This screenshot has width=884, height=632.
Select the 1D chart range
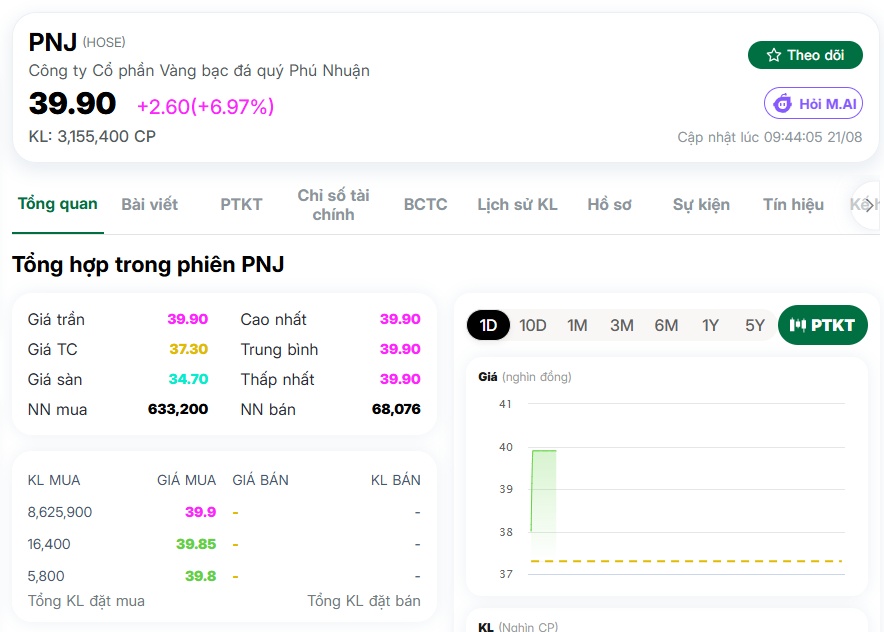[x=488, y=325]
